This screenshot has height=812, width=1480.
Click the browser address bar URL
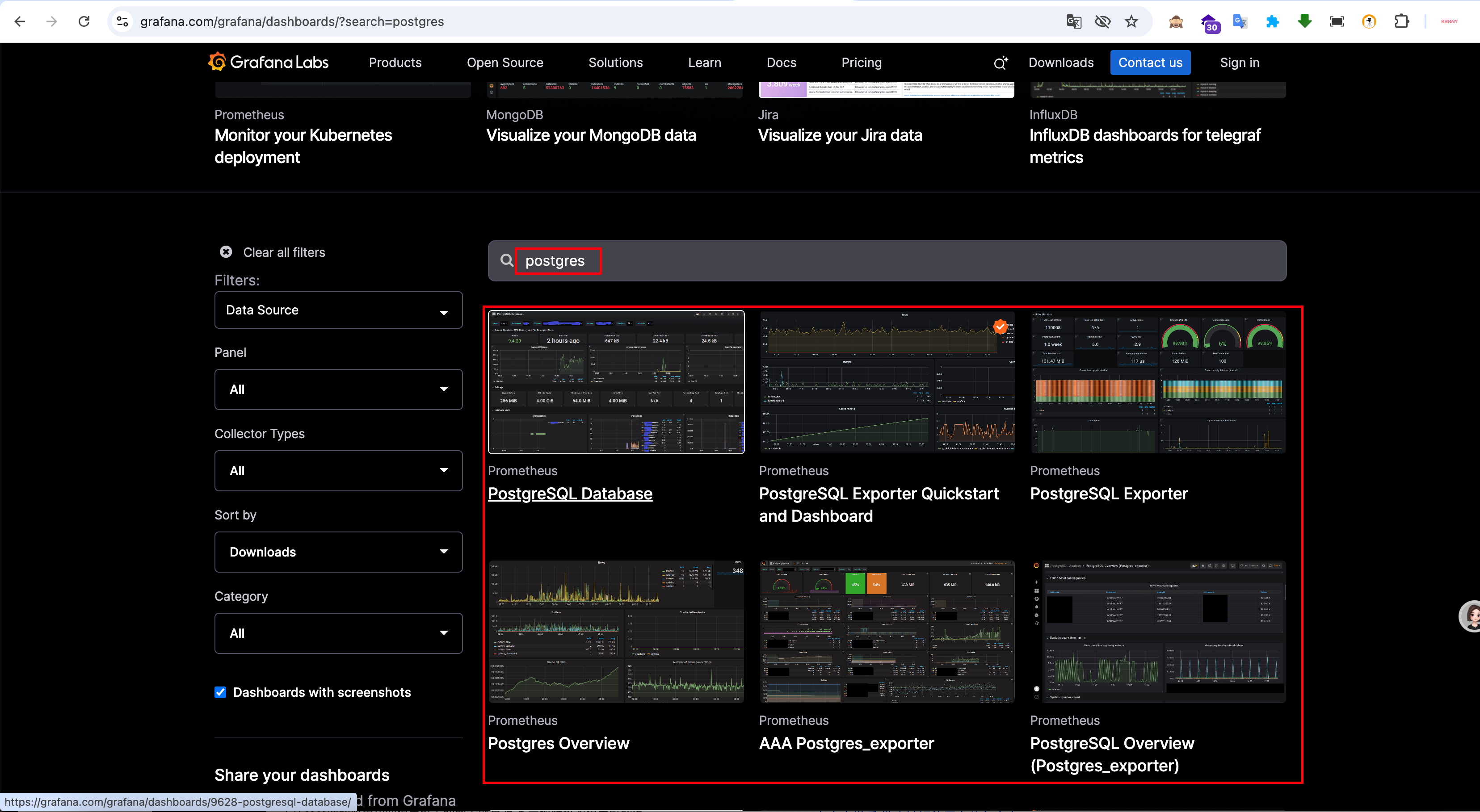click(x=292, y=21)
